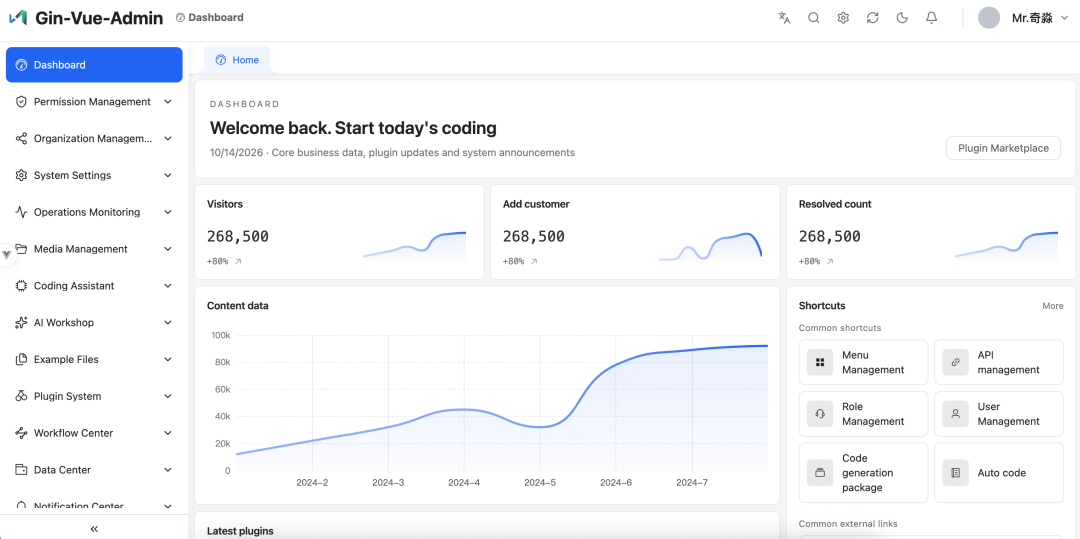The width and height of the screenshot is (1080, 539).
Task: Click the Example Files documents icon
Action: point(21,359)
